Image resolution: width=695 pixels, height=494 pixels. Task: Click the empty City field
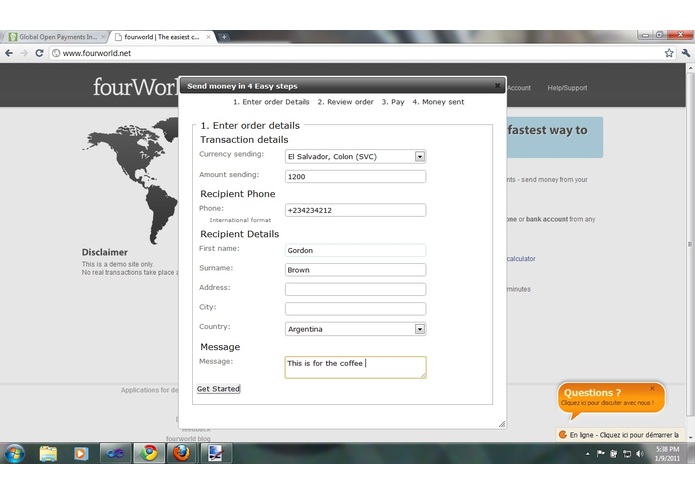355,309
